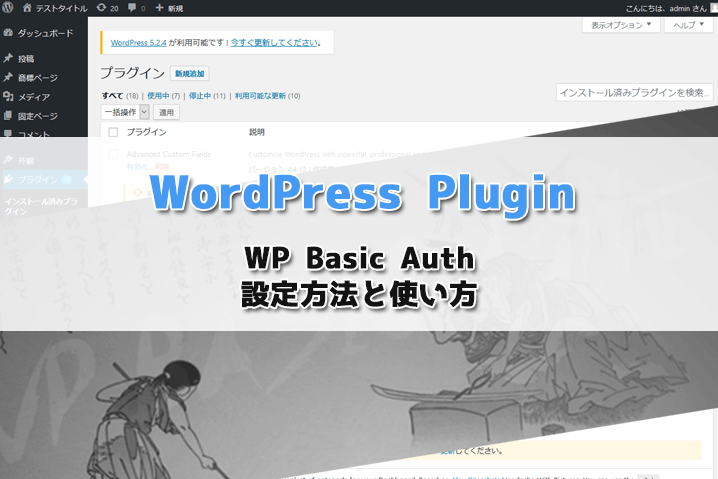Screen dimensions: 718x479
Task: Filter plugins by すべて
Action: pyautogui.click(x=112, y=96)
